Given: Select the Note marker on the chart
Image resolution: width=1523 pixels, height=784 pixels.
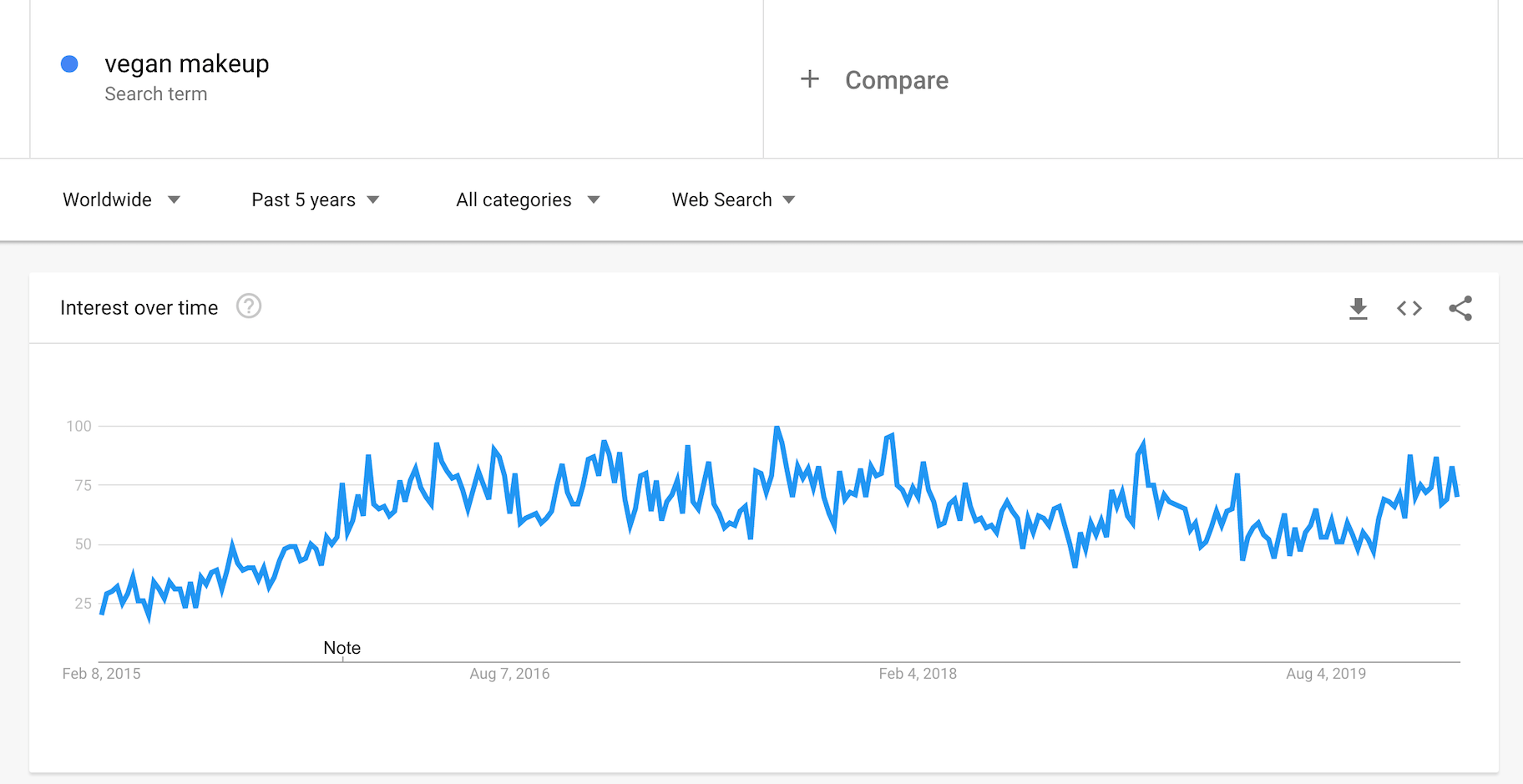Looking at the screenshot, I should point(342,648).
